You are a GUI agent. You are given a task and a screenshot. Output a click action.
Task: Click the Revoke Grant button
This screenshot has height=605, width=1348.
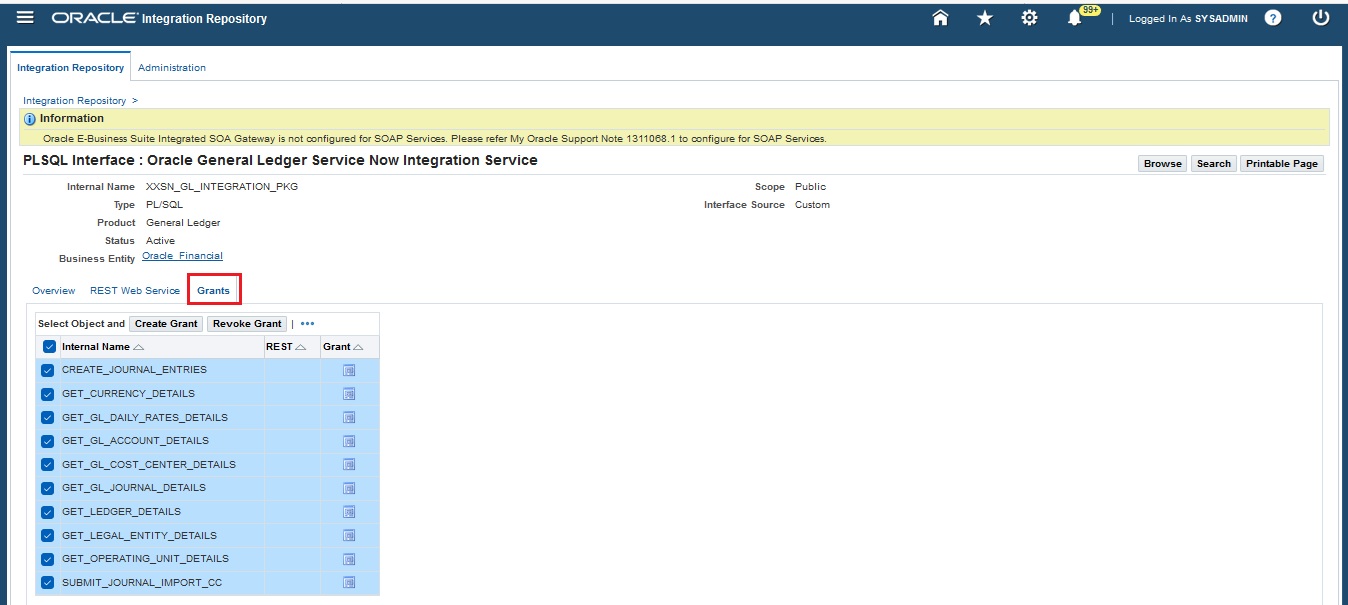pos(247,324)
